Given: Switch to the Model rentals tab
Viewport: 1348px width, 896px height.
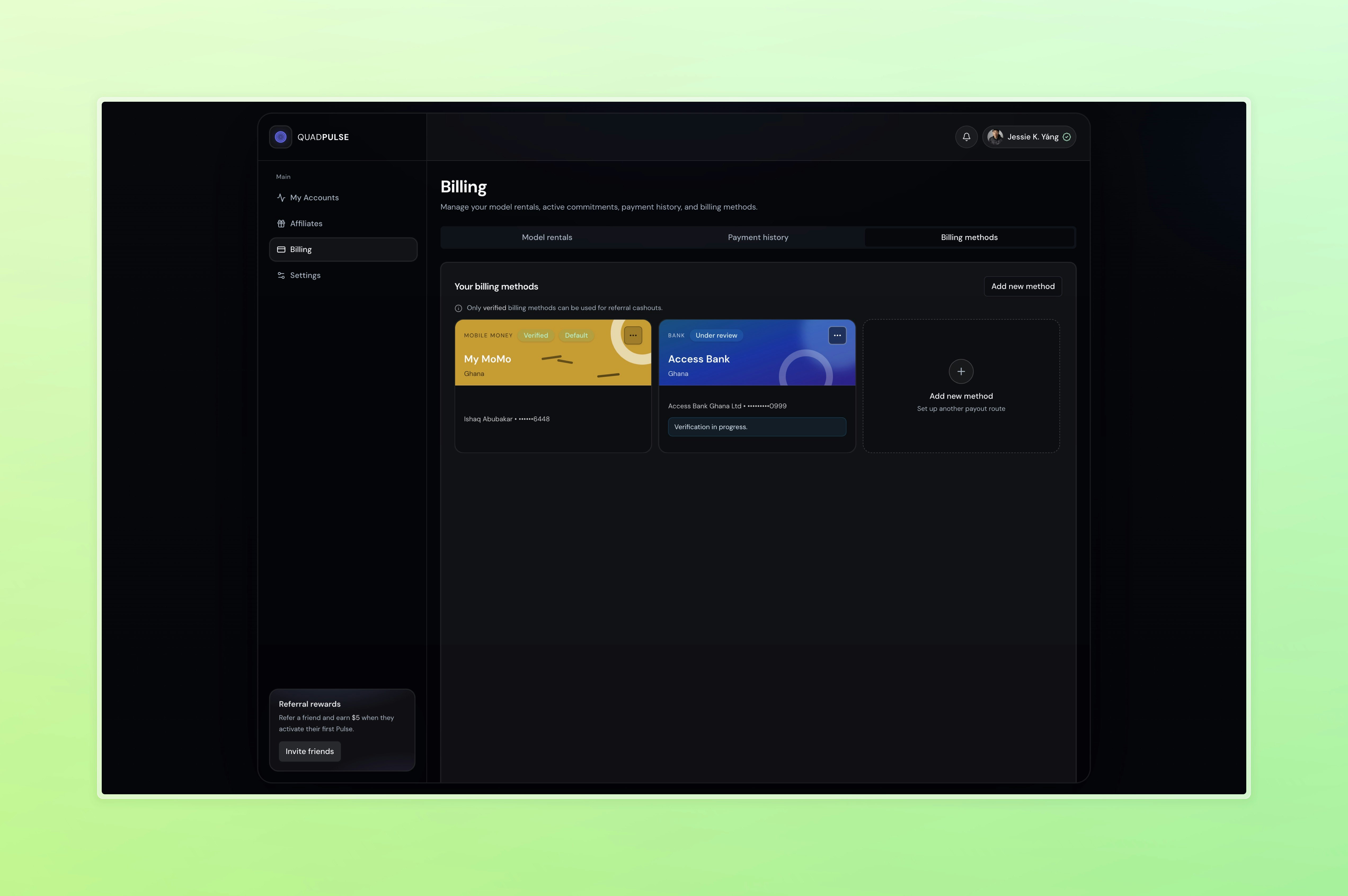Looking at the screenshot, I should (546, 238).
